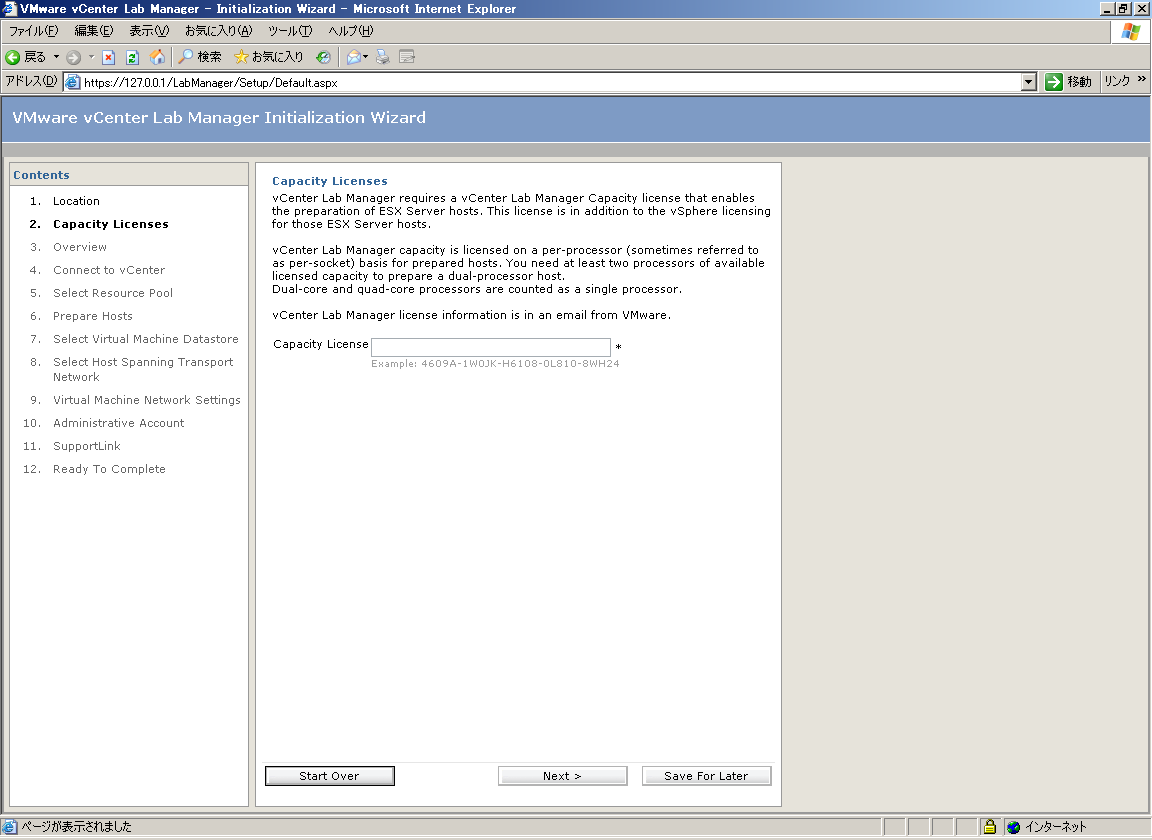Click the Start Over button
1152x840 pixels.
(x=330, y=776)
